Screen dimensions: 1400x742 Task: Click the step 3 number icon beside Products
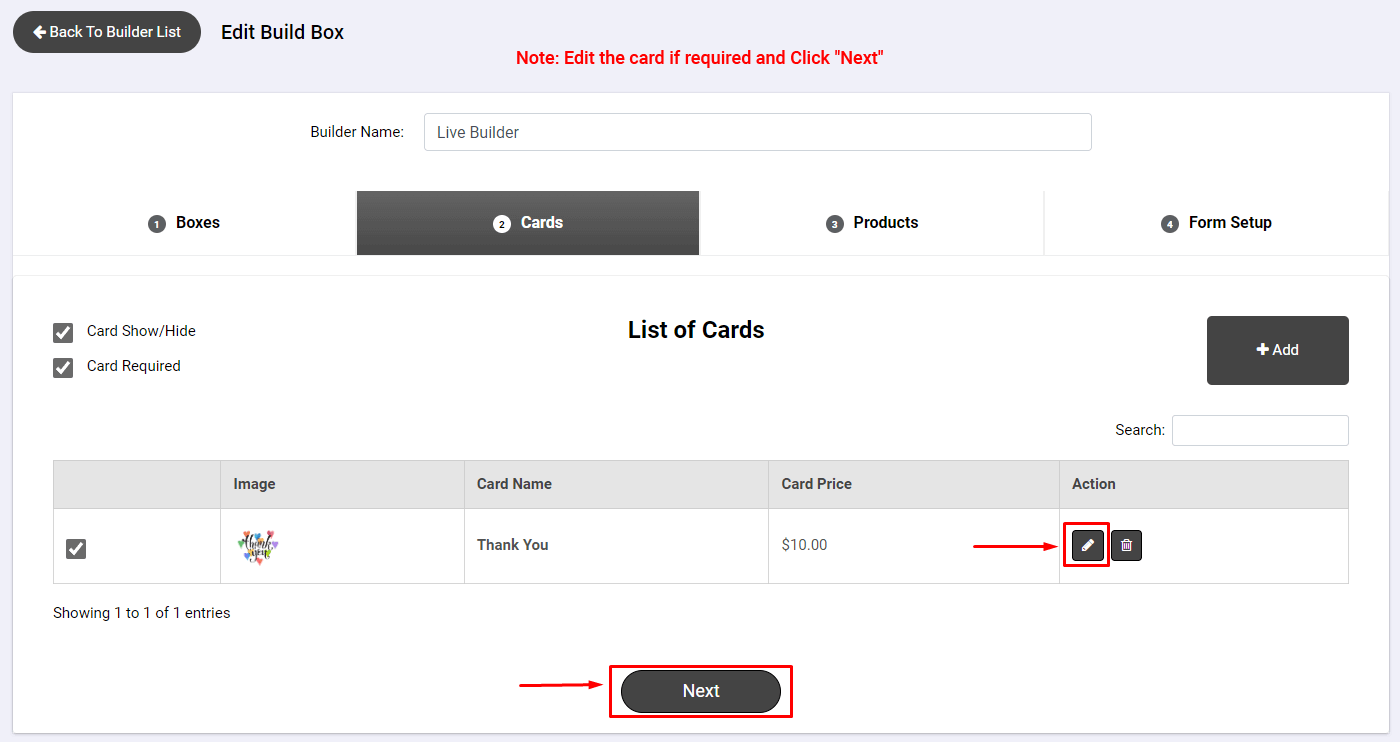(x=835, y=224)
